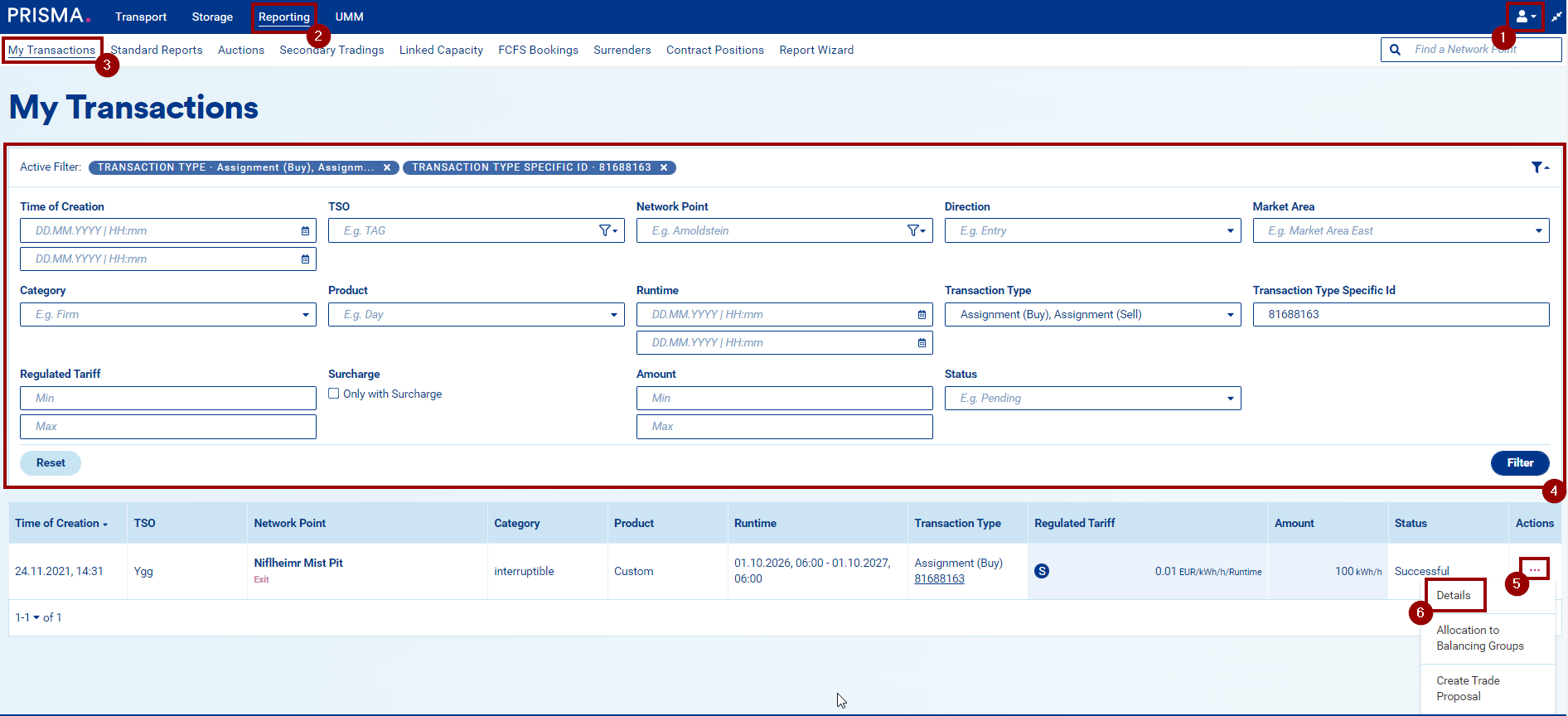
Task: Open the Runtime start calendar icon
Action: [922, 315]
